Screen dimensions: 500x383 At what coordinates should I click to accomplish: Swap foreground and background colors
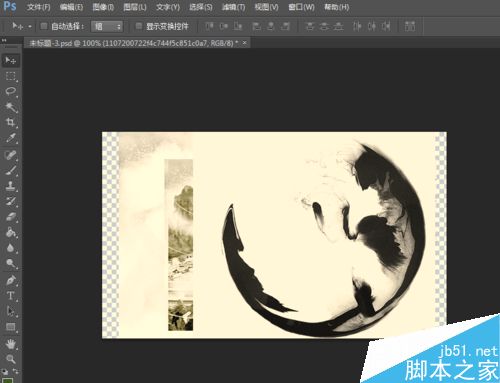point(16,371)
